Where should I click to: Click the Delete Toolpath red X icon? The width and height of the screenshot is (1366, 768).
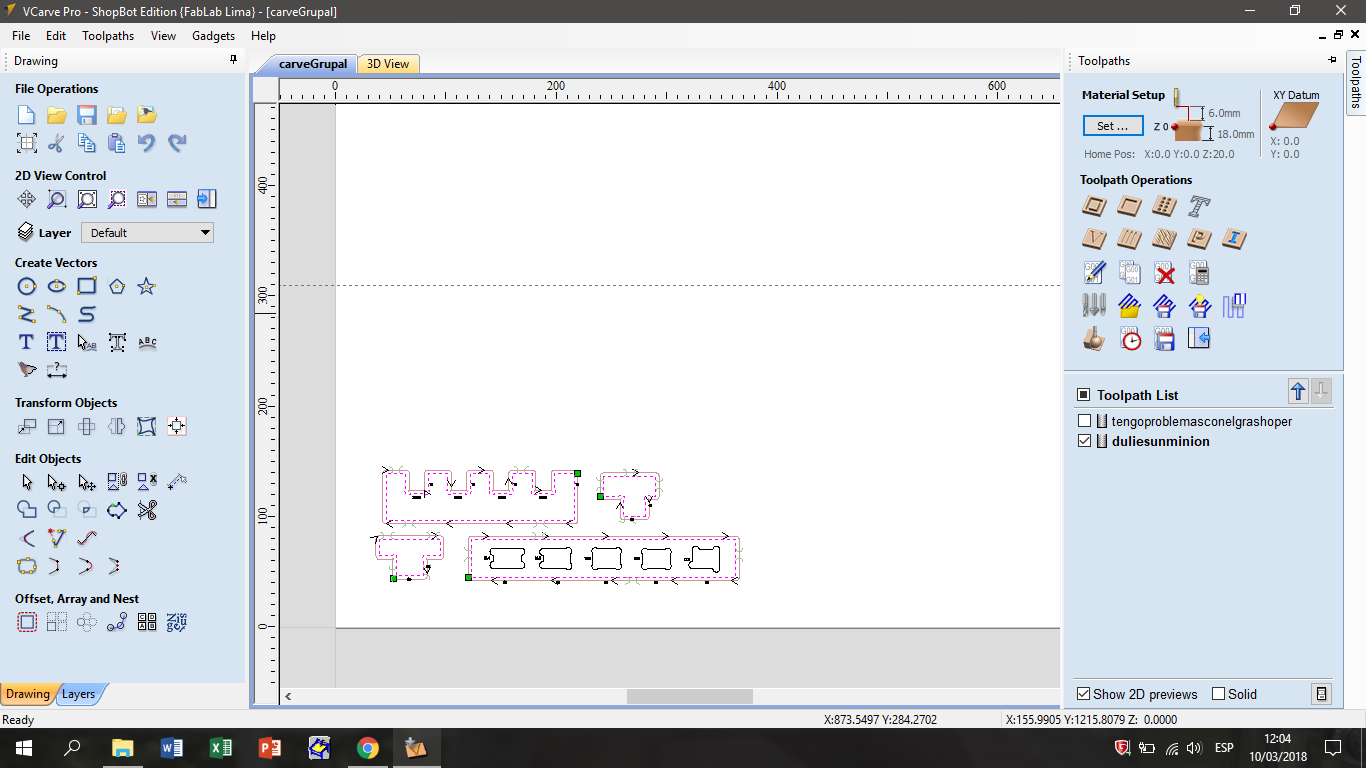pyautogui.click(x=1164, y=273)
